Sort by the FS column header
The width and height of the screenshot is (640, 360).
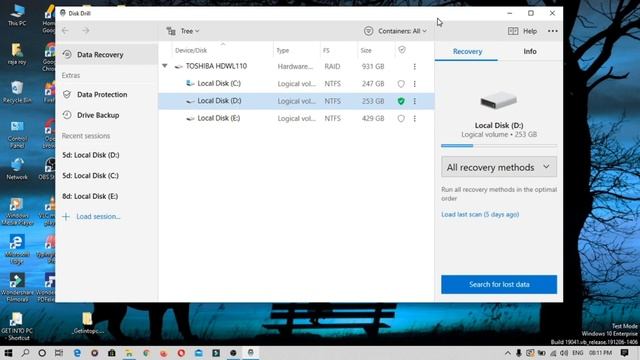pos(326,51)
